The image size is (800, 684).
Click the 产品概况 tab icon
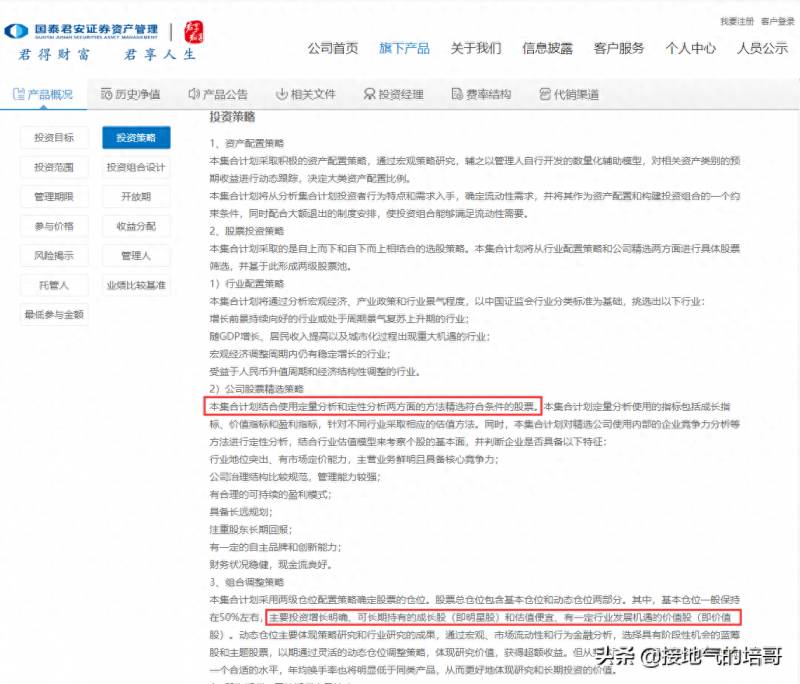tap(18, 94)
